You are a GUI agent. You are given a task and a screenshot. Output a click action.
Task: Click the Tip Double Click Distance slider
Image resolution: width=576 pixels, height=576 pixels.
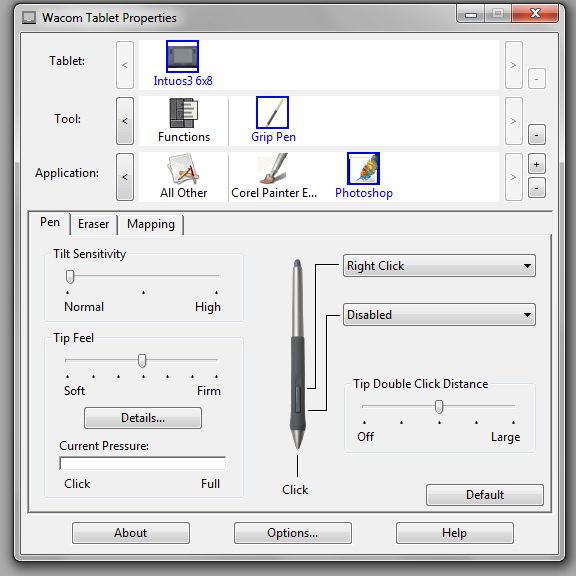click(x=439, y=407)
